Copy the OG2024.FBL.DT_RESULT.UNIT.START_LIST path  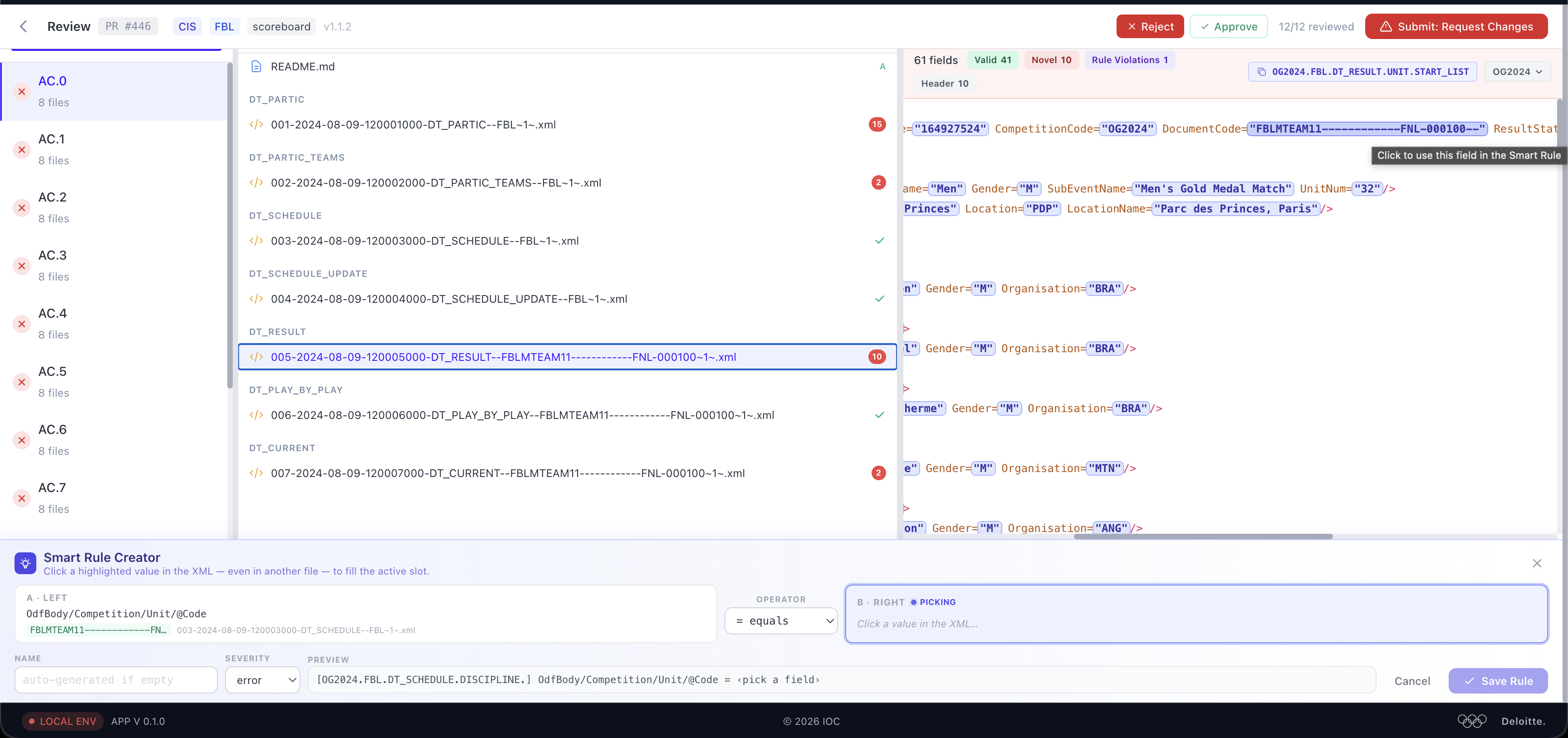(x=1362, y=72)
